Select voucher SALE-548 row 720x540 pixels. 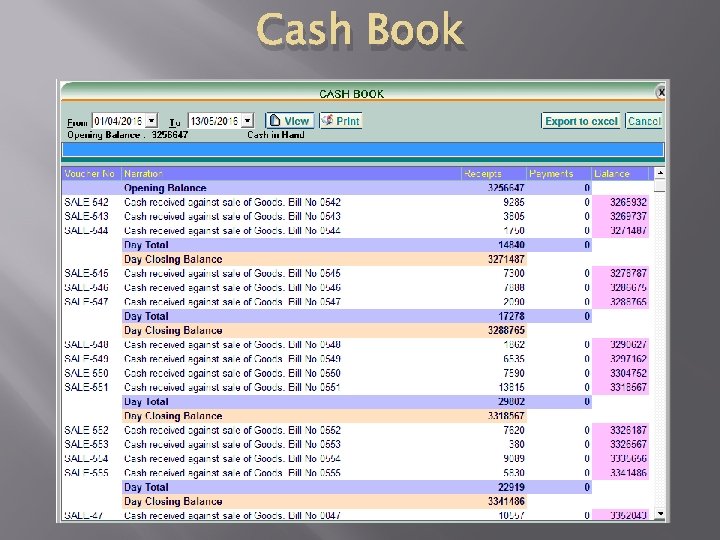[x=355, y=344]
